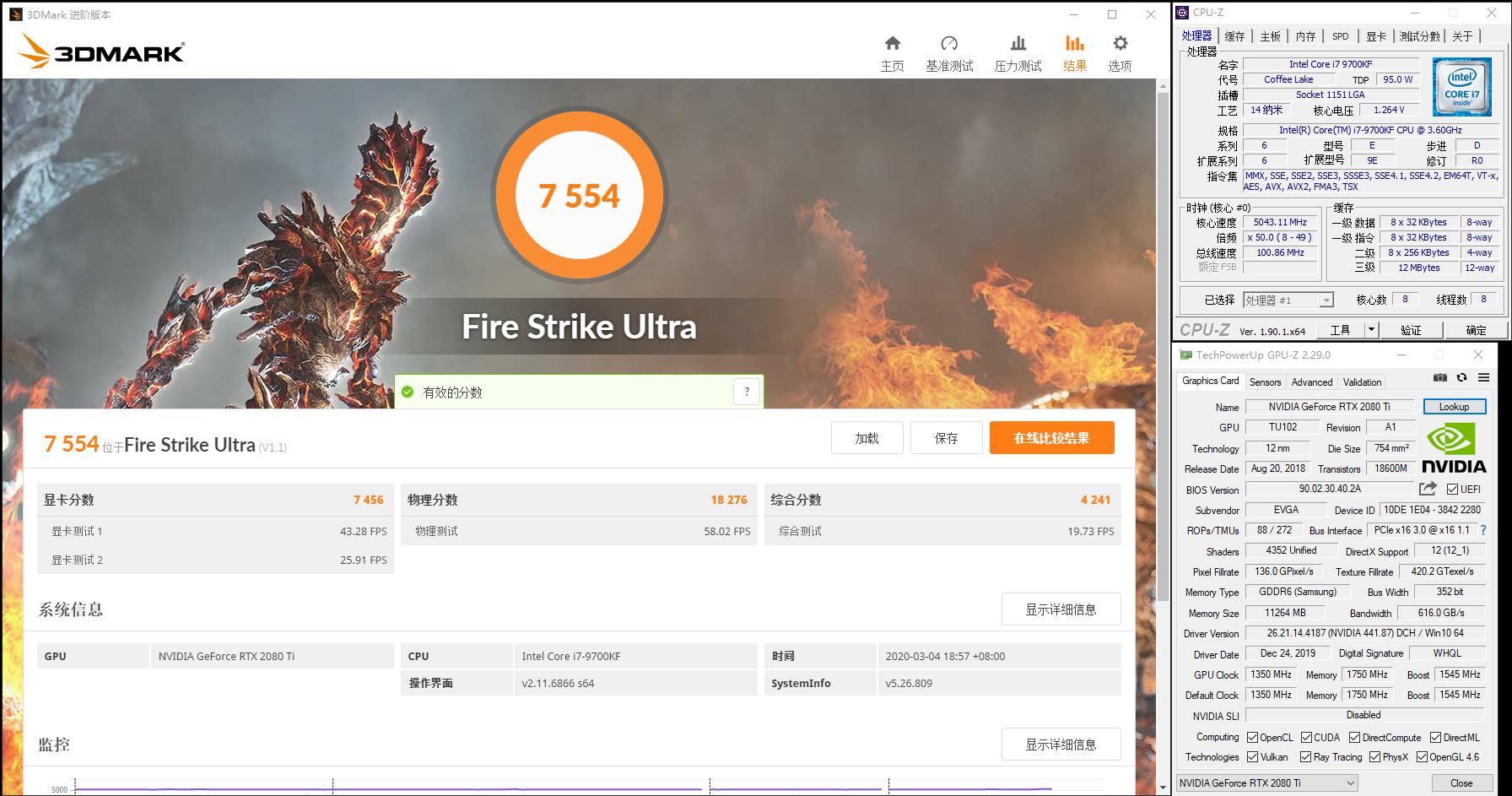
Task: Click the Bus Interface question mark icon
Action: point(1484,530)
